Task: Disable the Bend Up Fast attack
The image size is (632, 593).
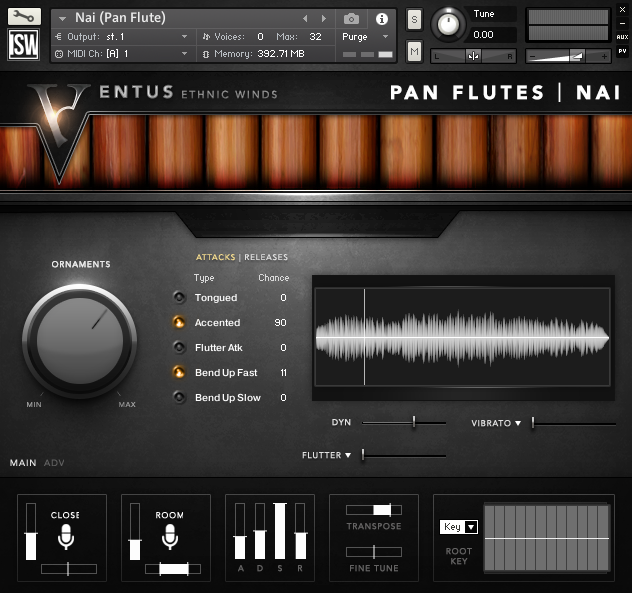Action: (x=179, y=372)
